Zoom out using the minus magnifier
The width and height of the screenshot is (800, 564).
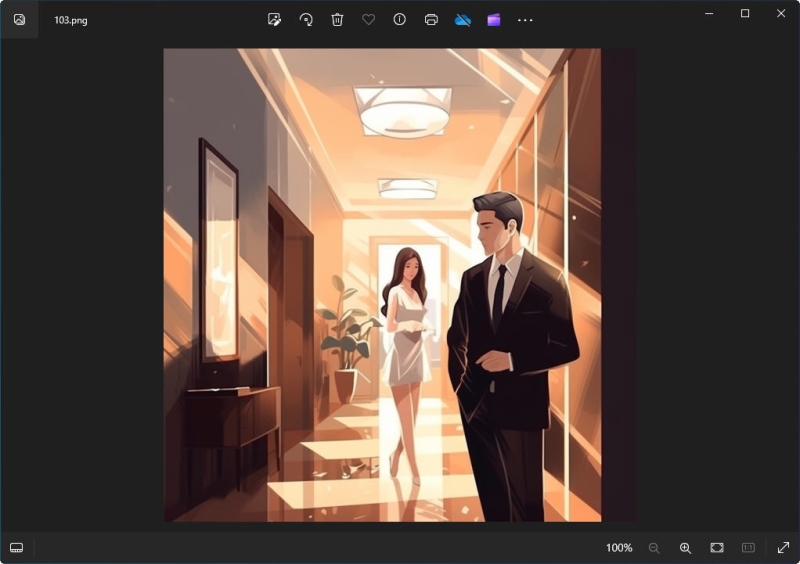(x=654, y=548)
